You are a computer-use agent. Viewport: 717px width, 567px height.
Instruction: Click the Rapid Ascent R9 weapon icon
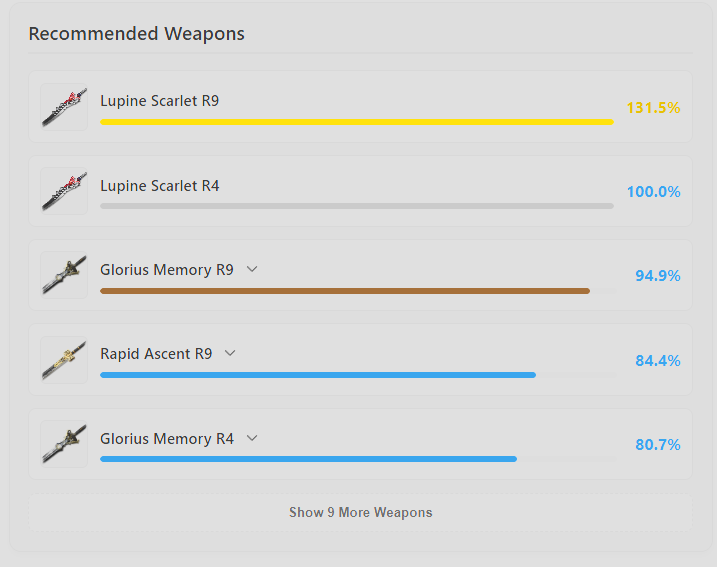(64, 359)
